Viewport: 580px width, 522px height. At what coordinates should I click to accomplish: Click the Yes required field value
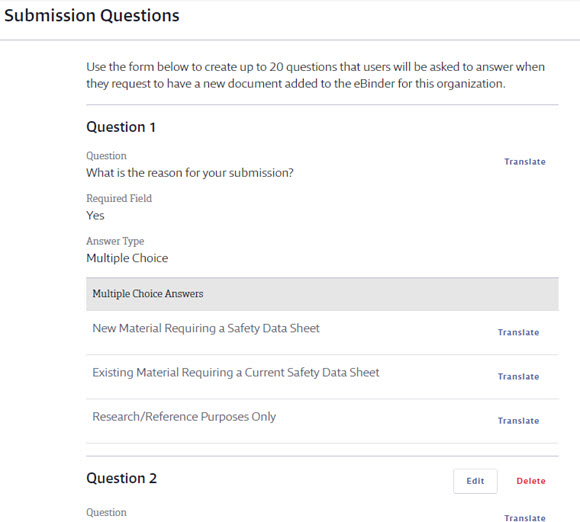(95, 215)
